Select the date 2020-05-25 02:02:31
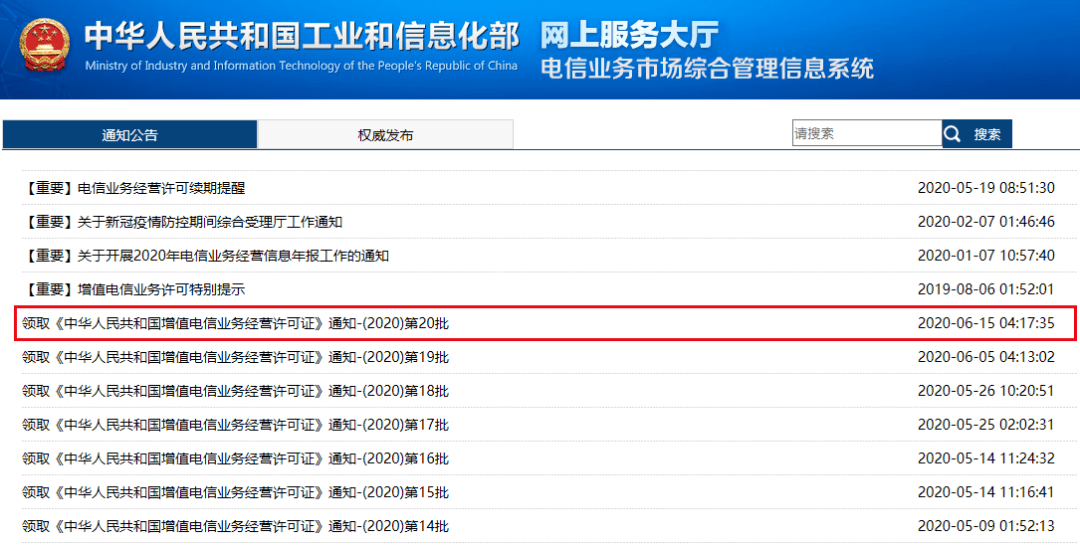The width and height of the screenshot is (1080, 546). coord(986,424)
